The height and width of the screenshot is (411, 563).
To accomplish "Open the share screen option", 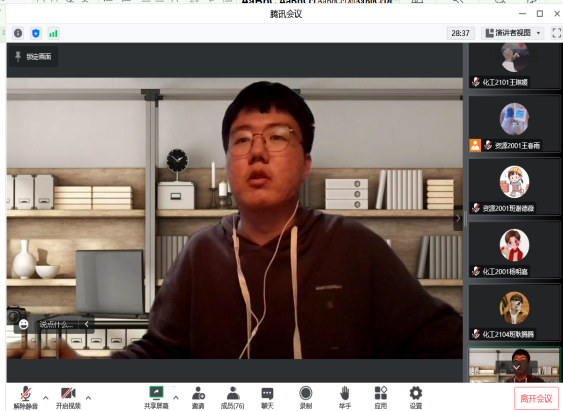I will pyautogui.click(x=156, y=397).
